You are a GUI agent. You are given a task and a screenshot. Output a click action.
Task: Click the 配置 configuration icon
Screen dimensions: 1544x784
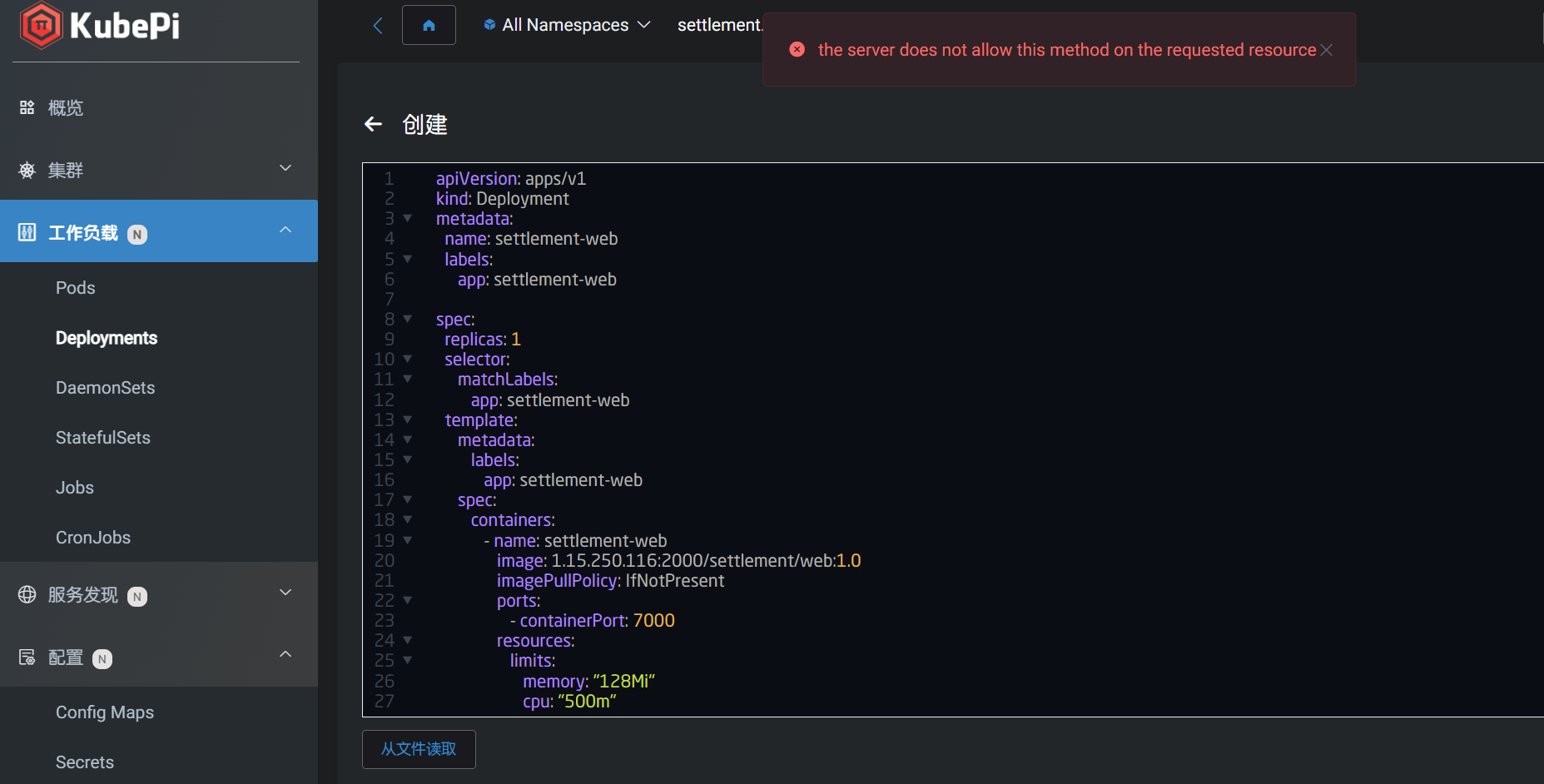[x=26, y=657]
